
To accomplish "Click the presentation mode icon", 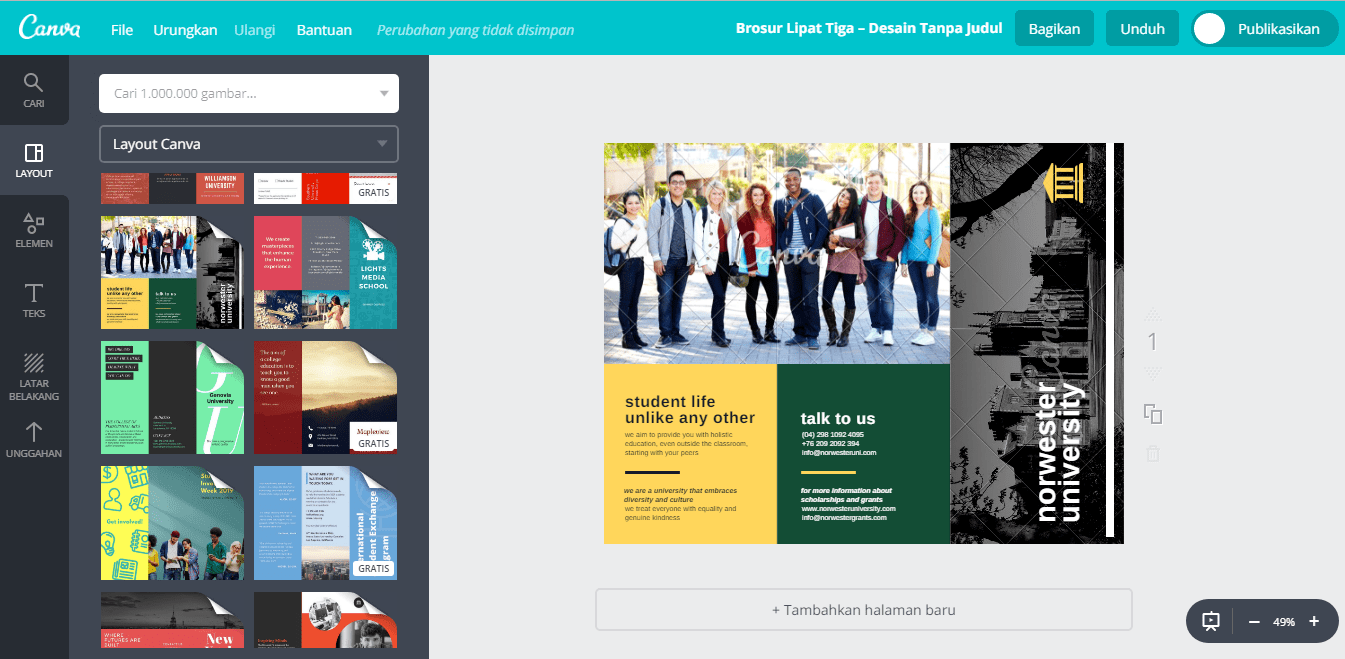I will pos(1211,621).
